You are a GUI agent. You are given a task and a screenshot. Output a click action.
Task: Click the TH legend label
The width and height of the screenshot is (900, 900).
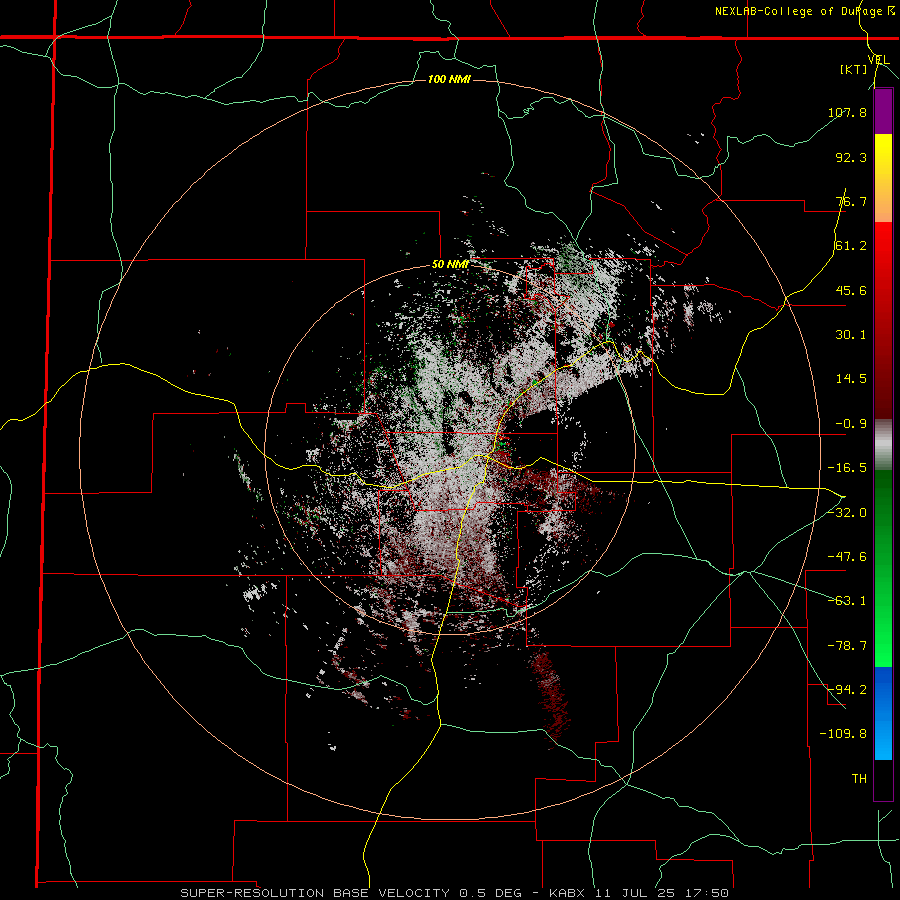(859, 778)
